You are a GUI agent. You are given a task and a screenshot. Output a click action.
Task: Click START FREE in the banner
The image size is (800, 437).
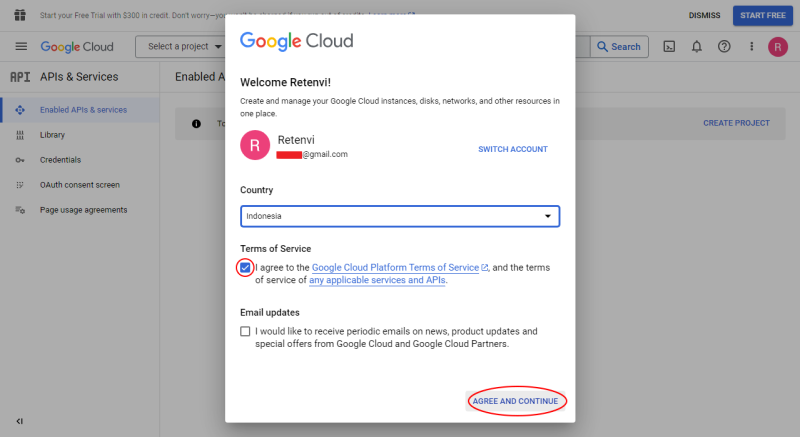coord(763,15)
